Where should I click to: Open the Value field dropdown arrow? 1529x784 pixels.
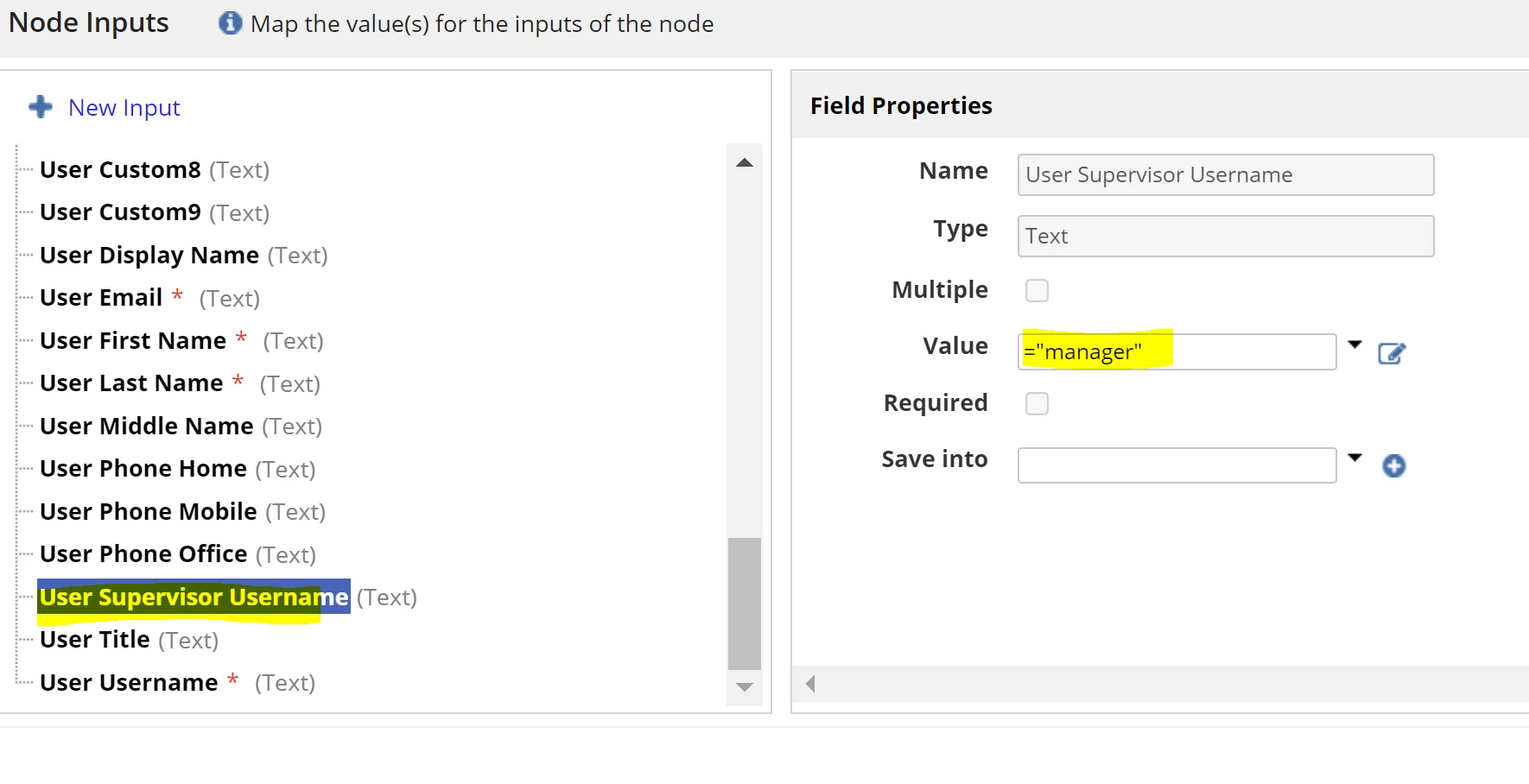click(1355, 345)
